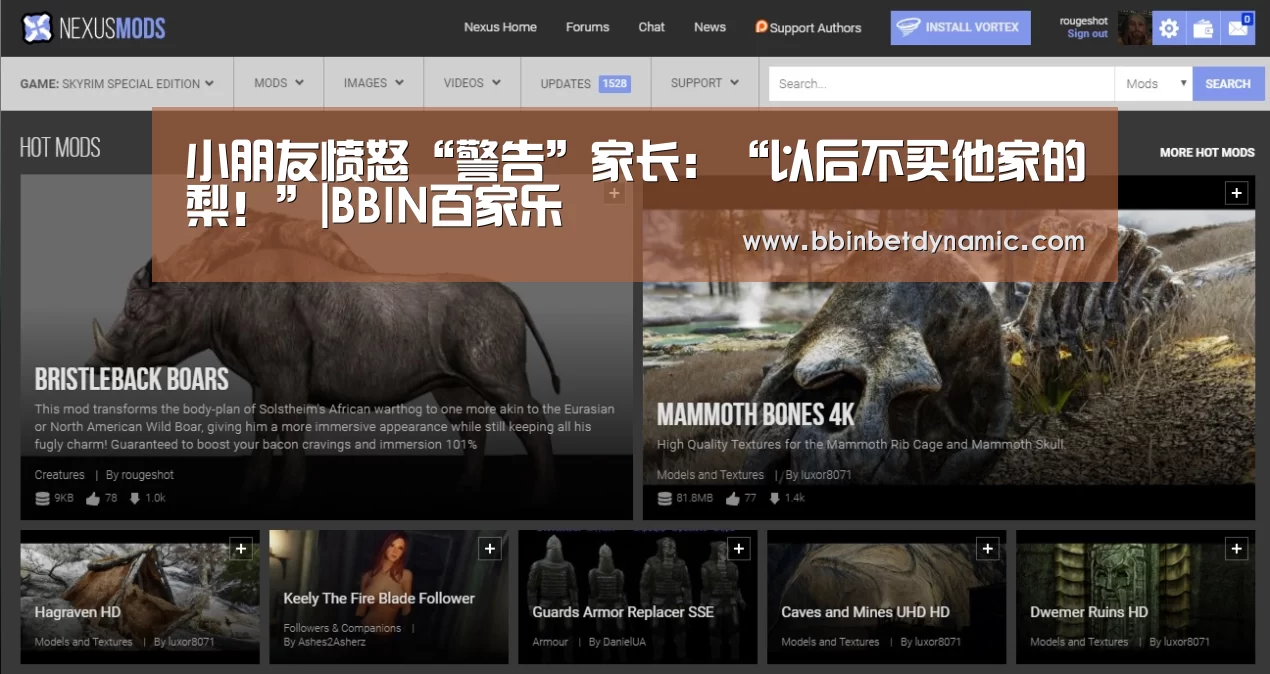Click file size icon on Mammoth Bones 4K
Screen dimensions: 1270x674
click(665, 498)
